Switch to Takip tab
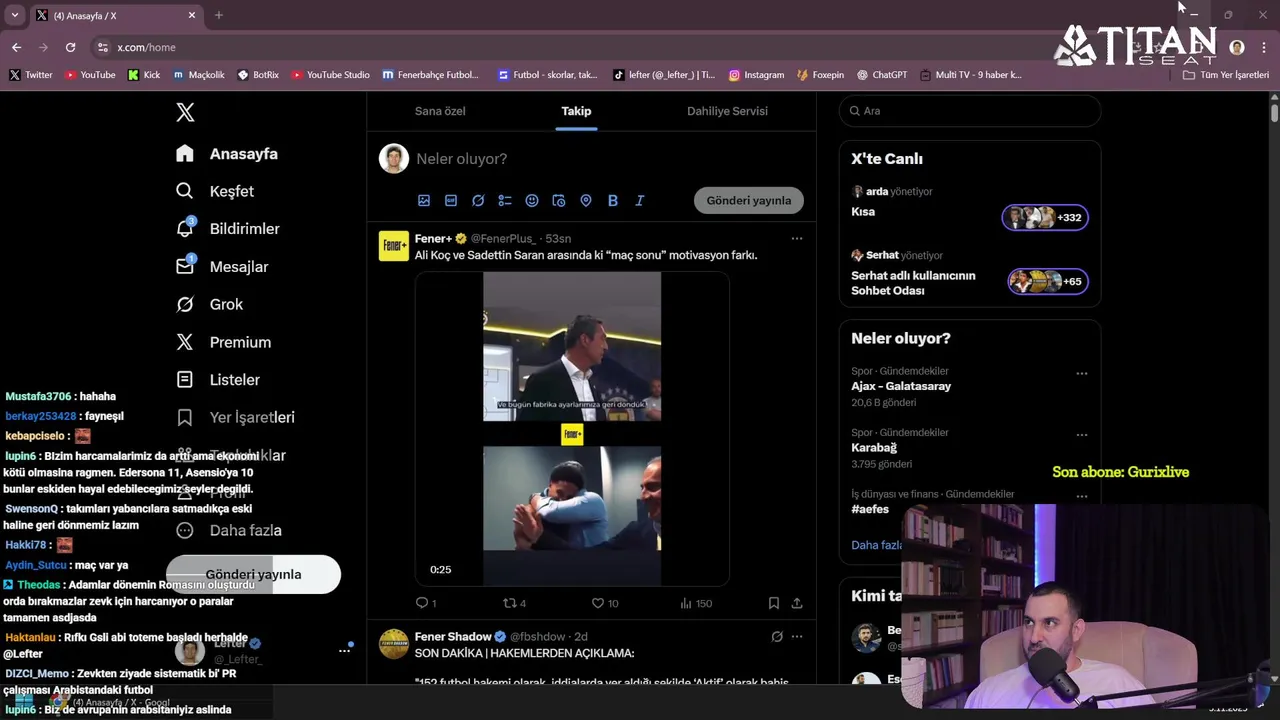Image resolution: width=1280 pixels, height=720 pixels. [576, 111]
